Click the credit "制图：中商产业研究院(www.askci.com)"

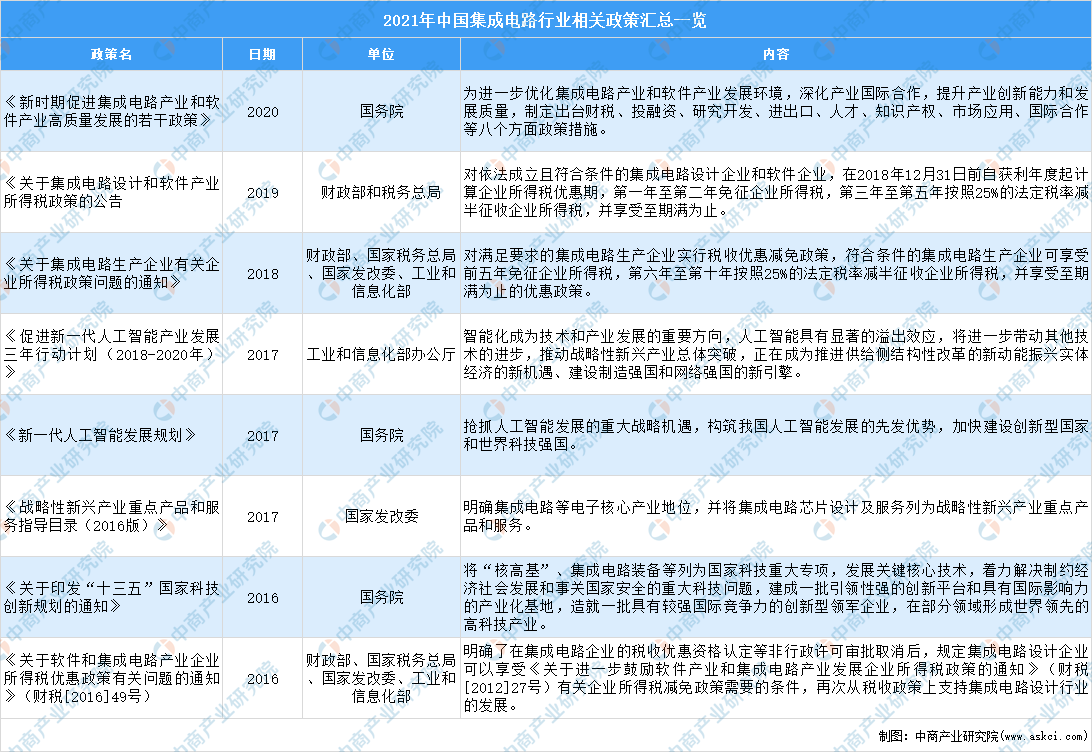[x=983, y=736]
